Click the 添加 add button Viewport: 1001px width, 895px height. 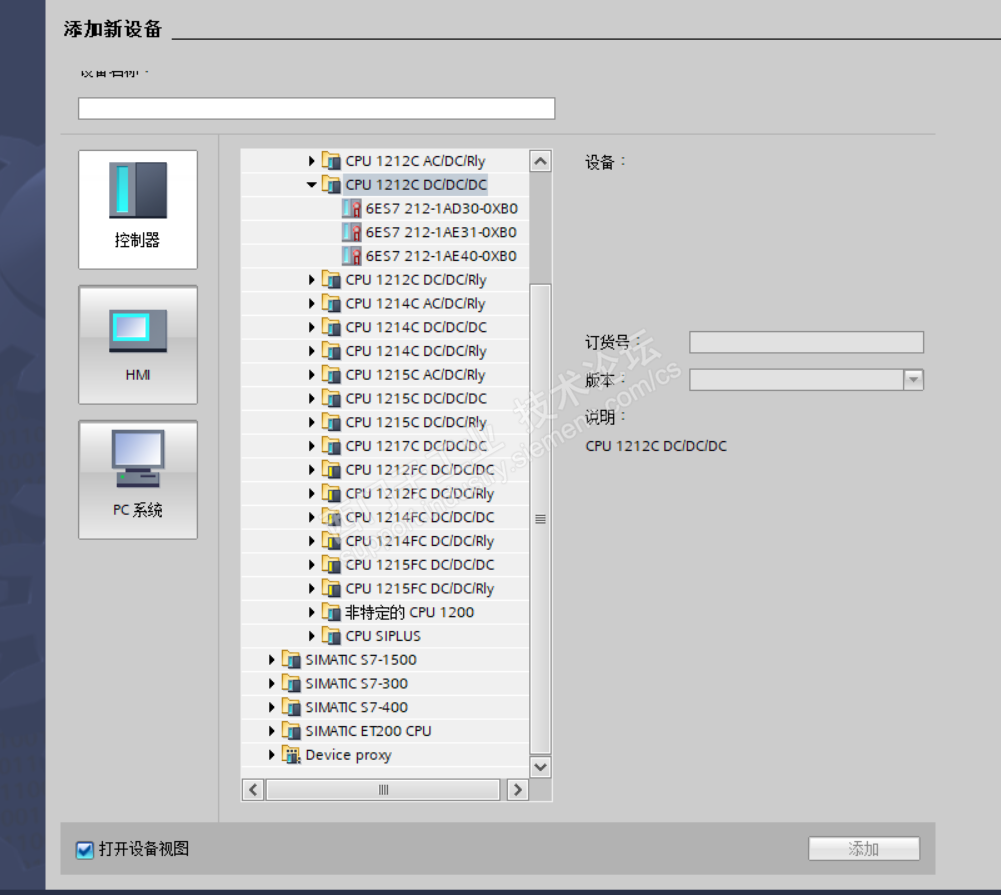pos(864,848)
